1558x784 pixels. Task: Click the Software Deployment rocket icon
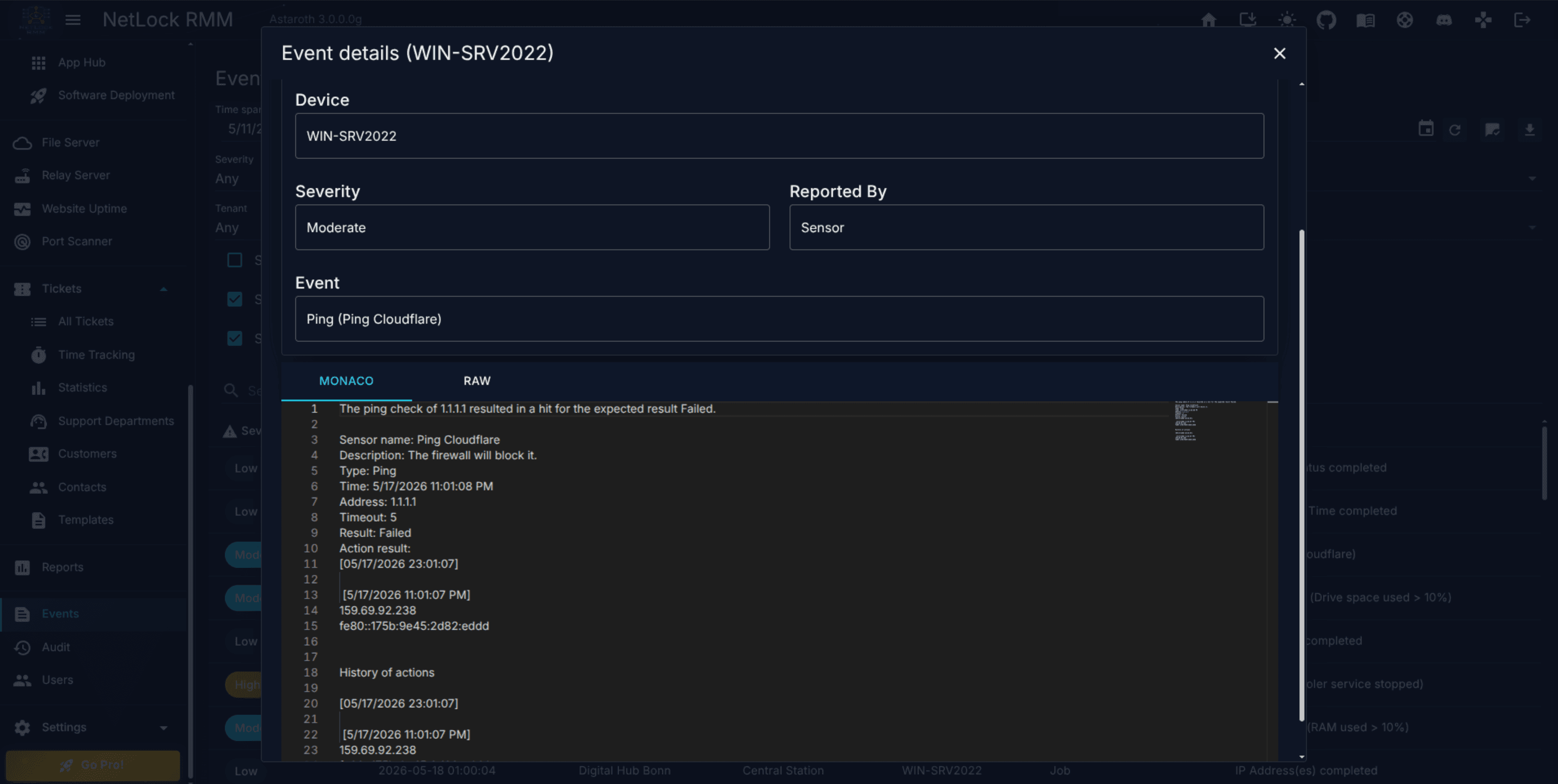coord(38,95)
